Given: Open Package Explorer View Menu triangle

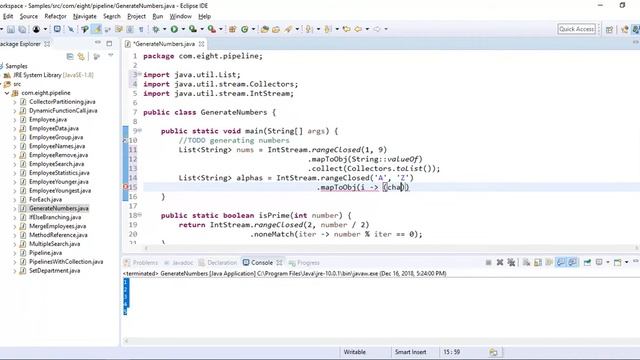Looking at the screenshot, I should [x=111, y=56].
